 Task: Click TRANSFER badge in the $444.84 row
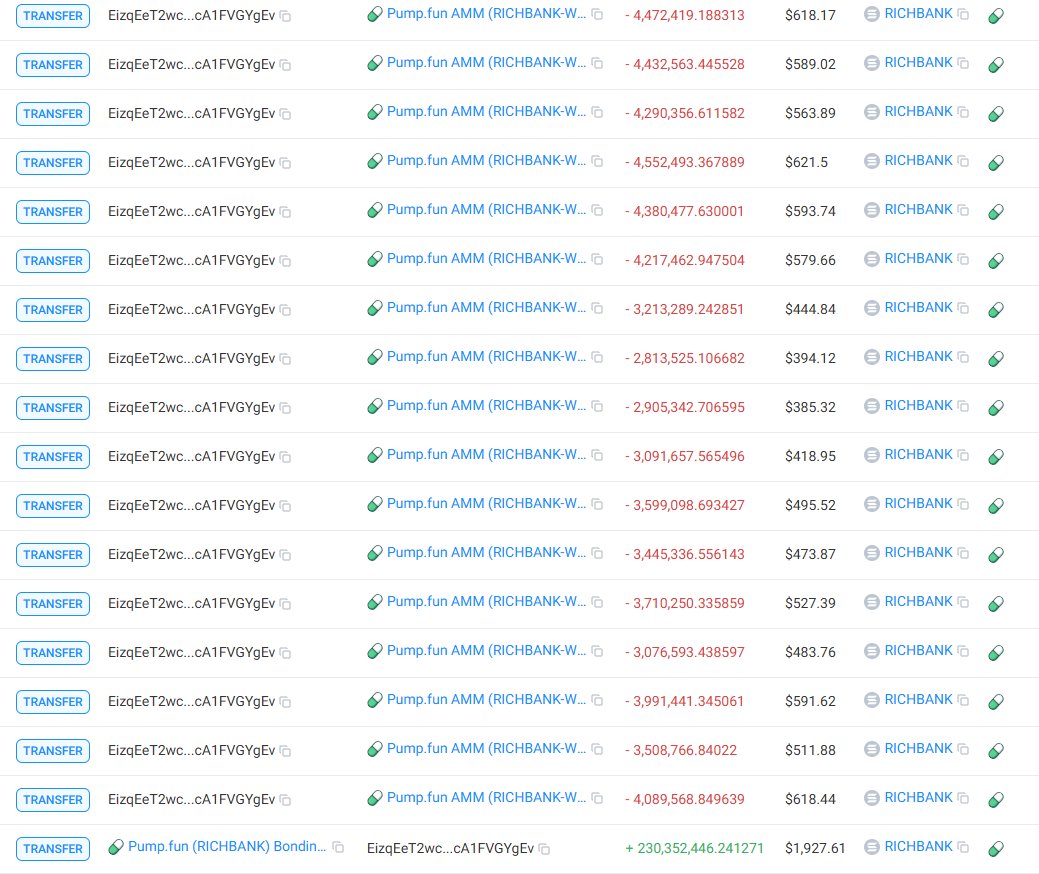(x=53, y=309)
